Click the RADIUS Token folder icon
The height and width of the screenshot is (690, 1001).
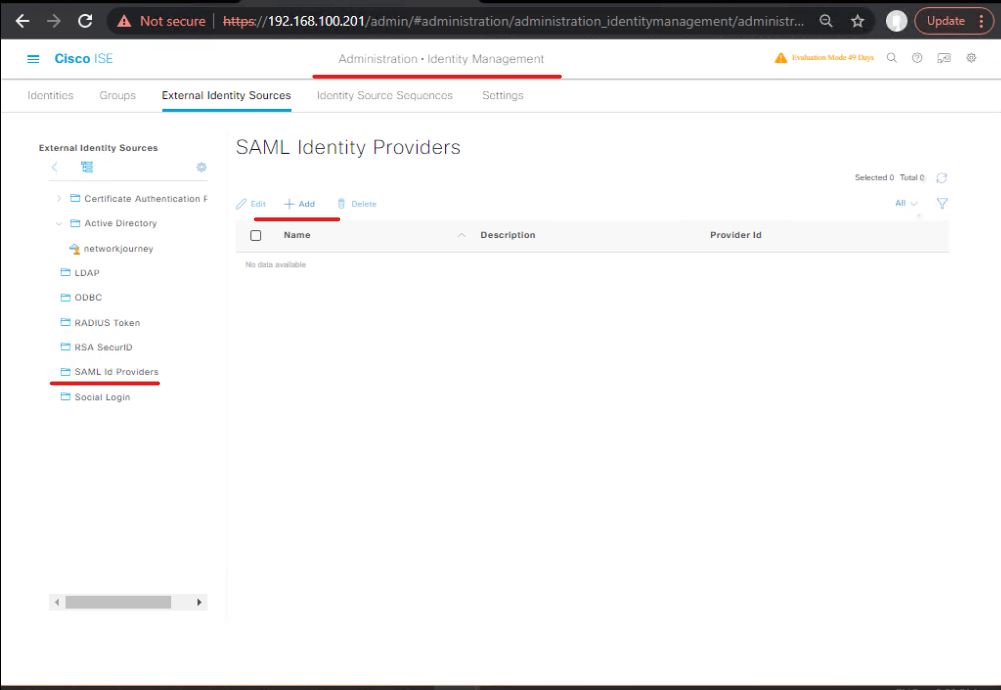point(65,322)
